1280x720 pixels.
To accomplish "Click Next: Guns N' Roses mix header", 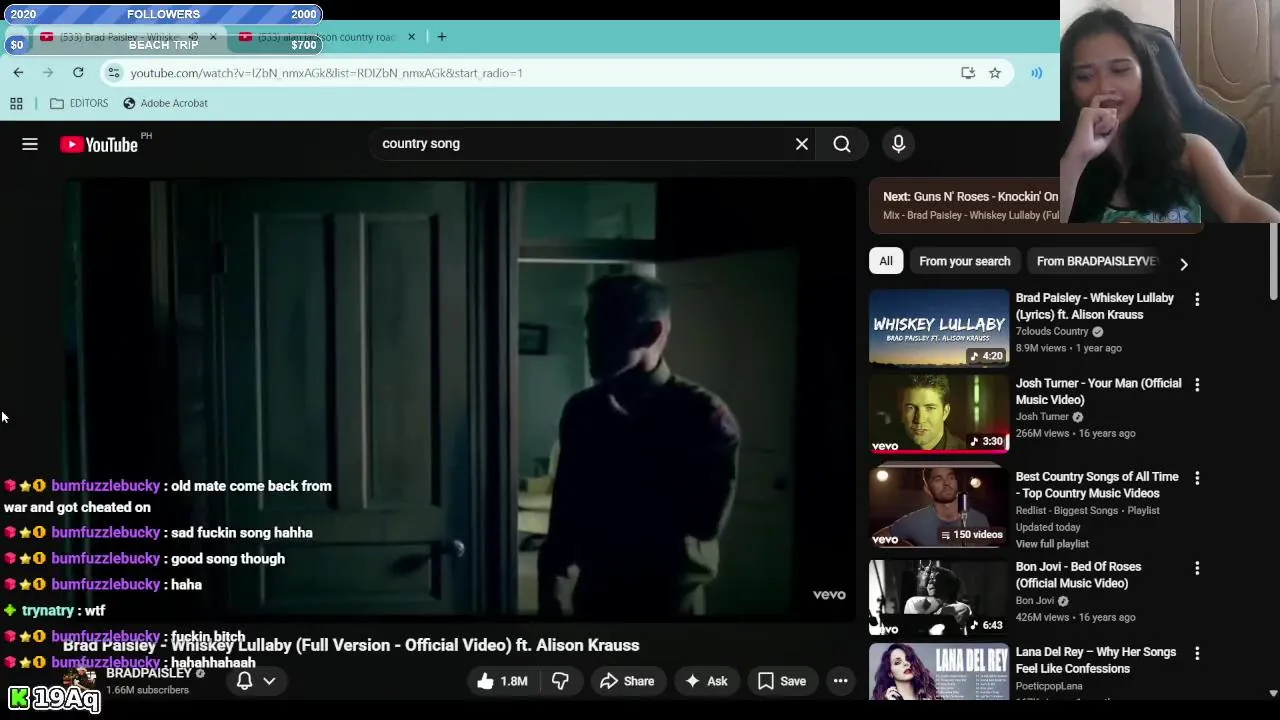I will (970, 197).
